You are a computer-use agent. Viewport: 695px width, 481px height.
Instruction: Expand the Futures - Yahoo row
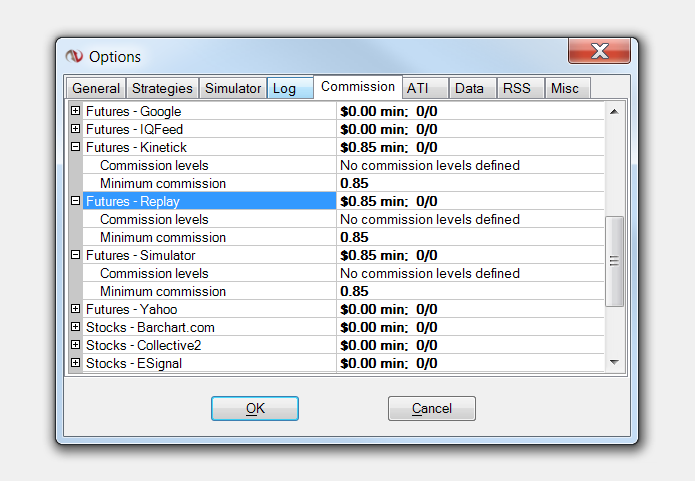click(x=76, y=309)
